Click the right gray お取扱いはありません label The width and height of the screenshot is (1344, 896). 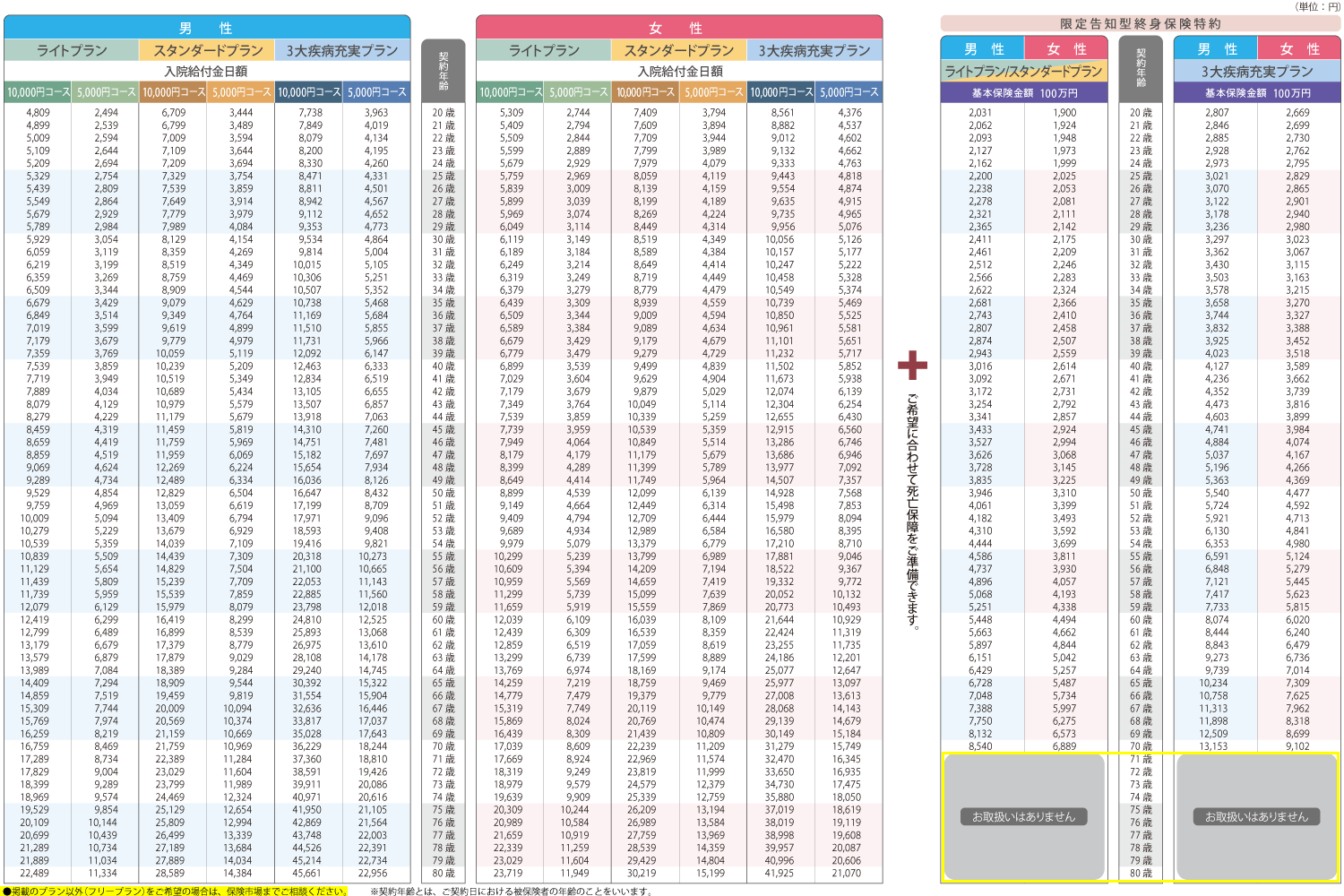point(1257,817)
